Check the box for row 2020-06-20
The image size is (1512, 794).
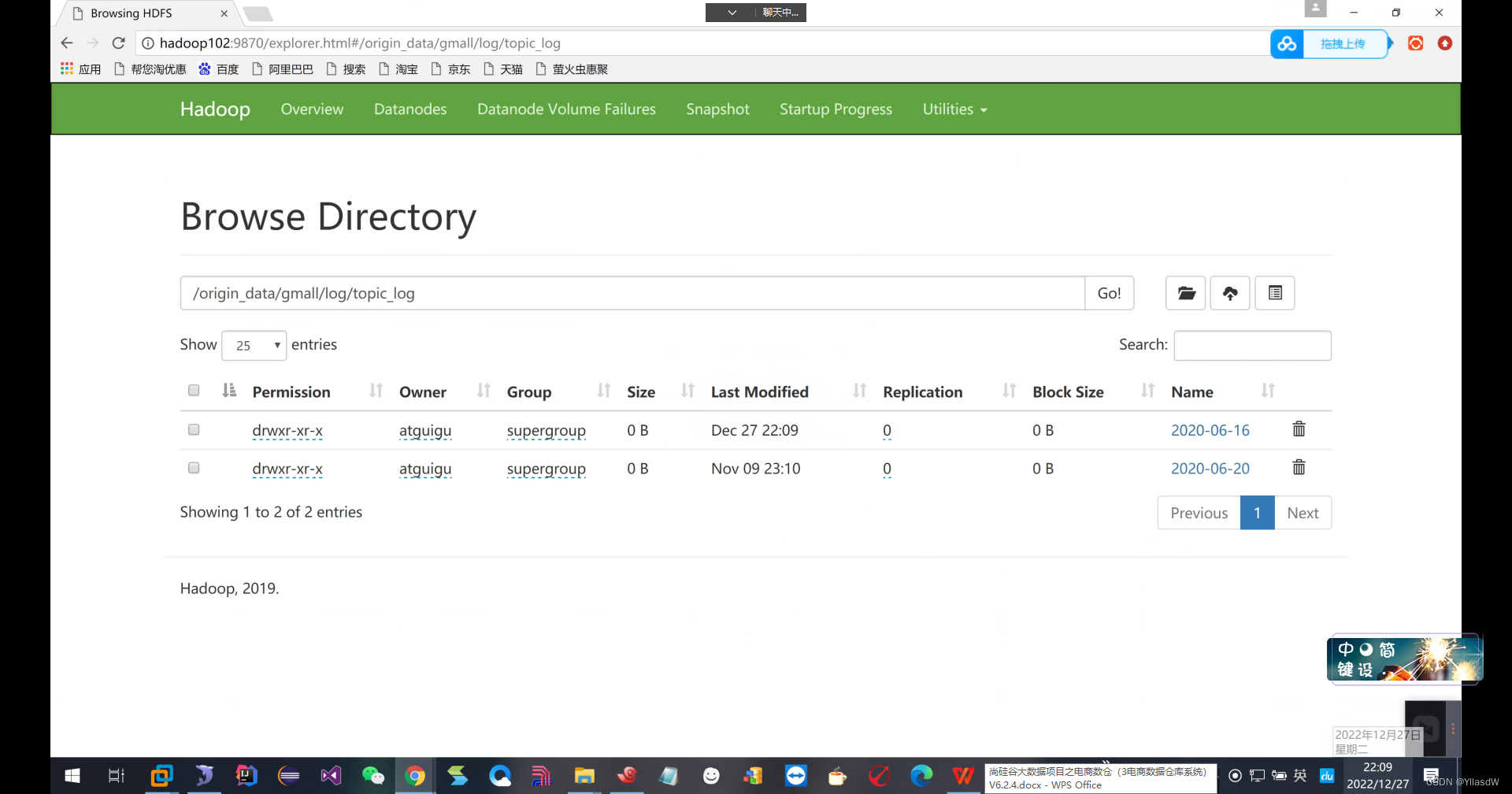194,468
